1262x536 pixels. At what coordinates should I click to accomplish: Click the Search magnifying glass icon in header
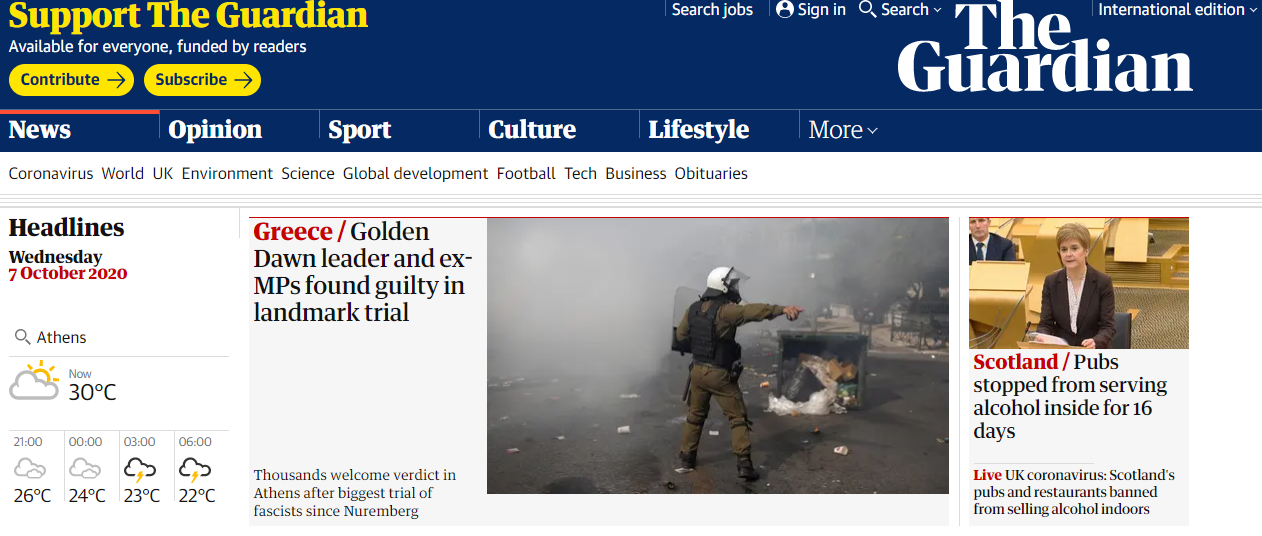click(x=867, y=9)
